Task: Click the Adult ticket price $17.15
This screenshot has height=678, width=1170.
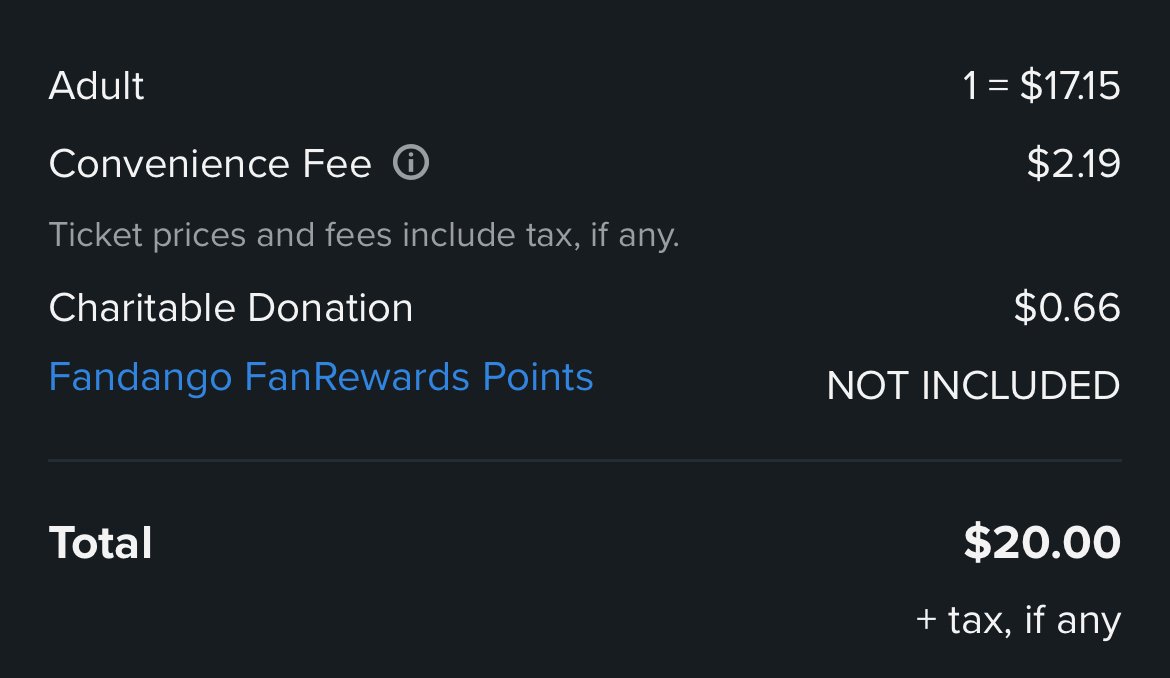Action: click(x=1070, y=86)
